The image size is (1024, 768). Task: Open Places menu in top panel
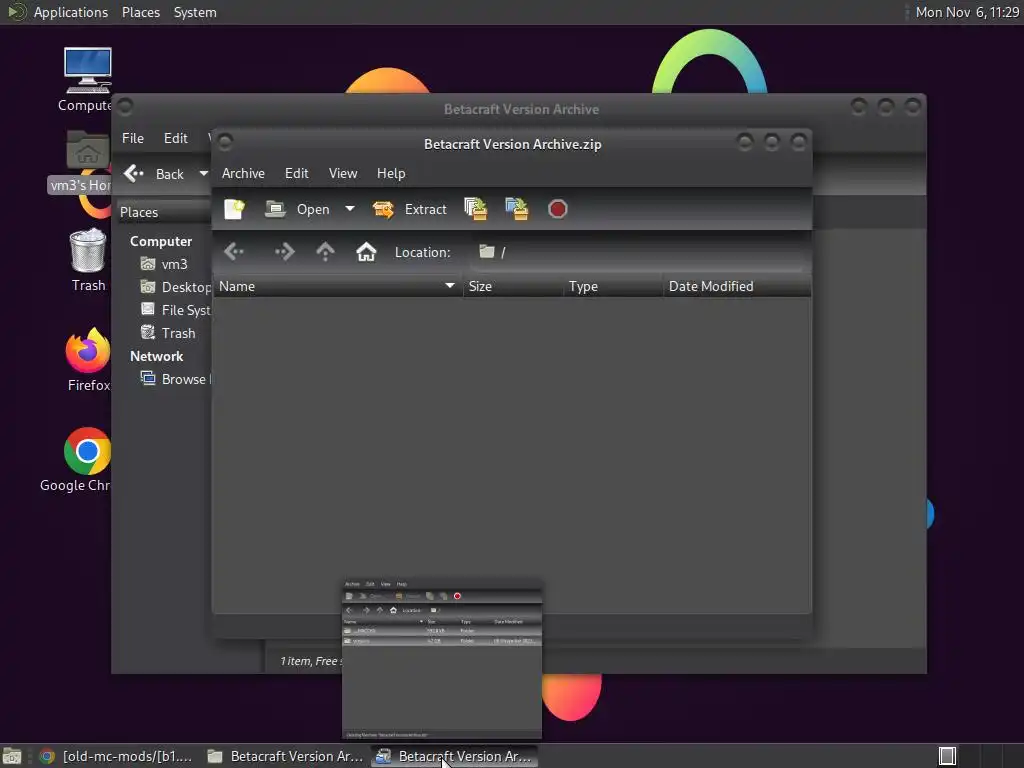(x=140, y=12)
